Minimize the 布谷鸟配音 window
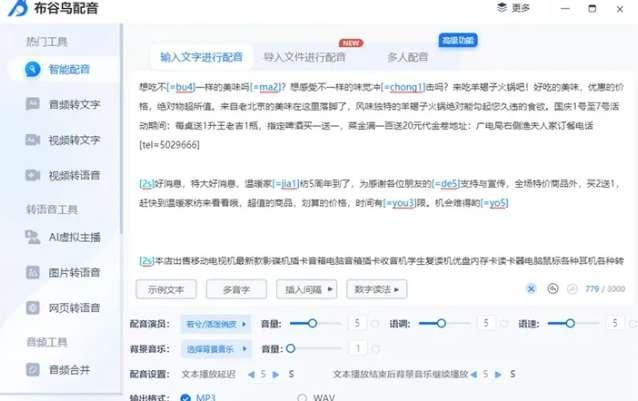This screenshot has width=638, height=401. 565,9
